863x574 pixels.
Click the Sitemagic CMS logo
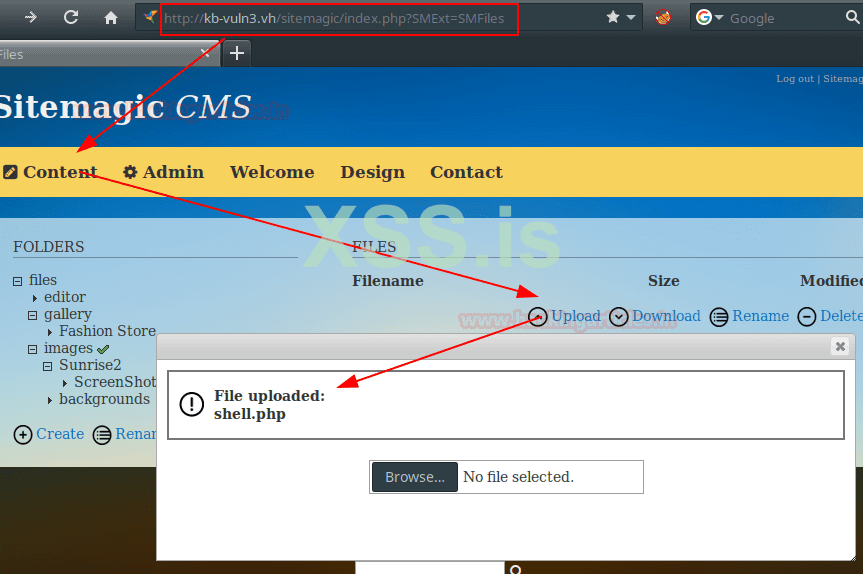tap(125, 106)
